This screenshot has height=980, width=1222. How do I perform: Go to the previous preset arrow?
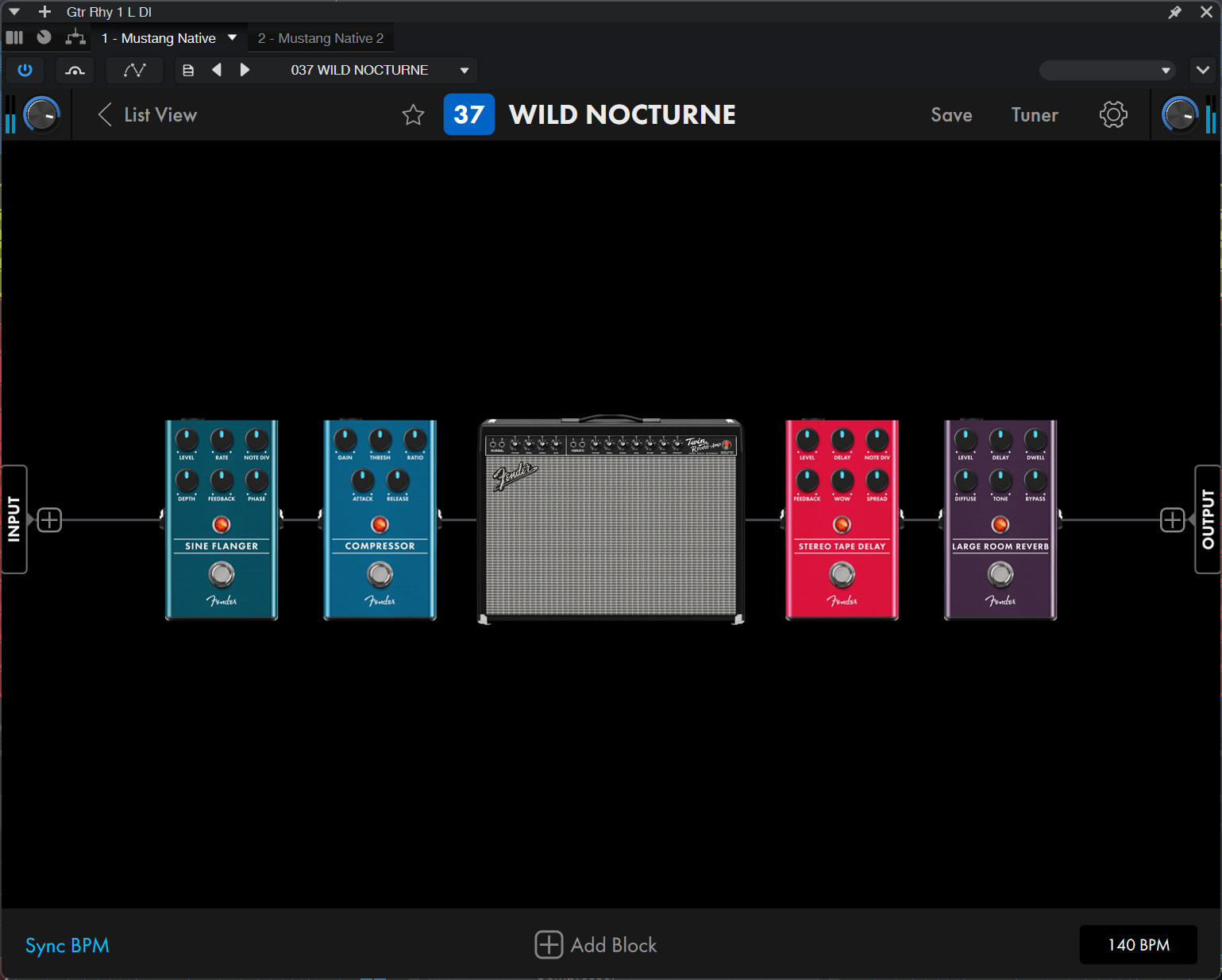click(217, 70)
